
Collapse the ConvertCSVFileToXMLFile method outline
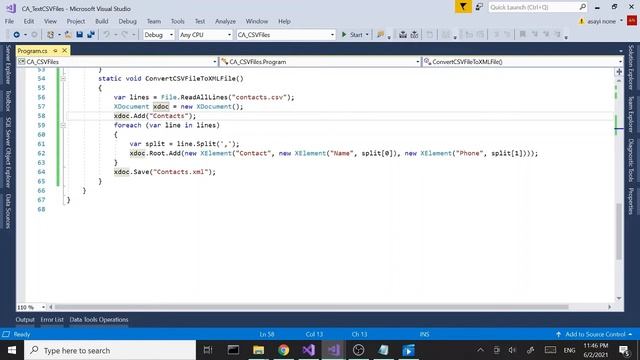(x=63, y=78)
